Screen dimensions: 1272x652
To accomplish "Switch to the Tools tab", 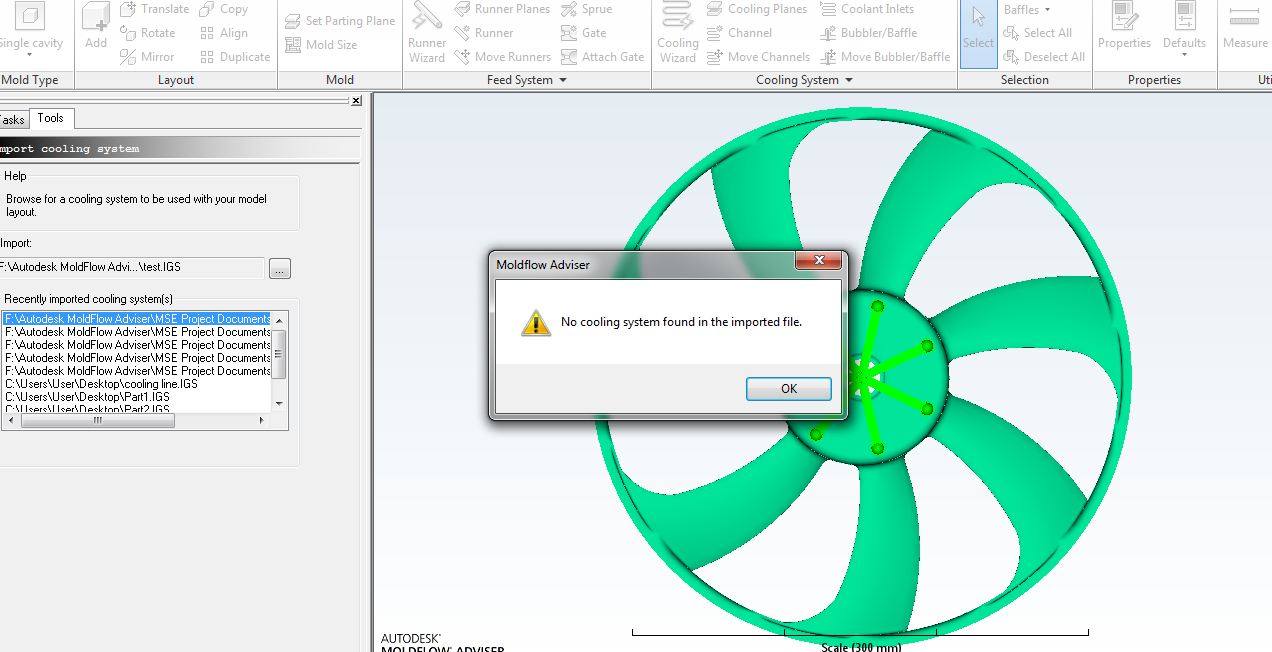I will pyautogui.click(x=50, y=118).
